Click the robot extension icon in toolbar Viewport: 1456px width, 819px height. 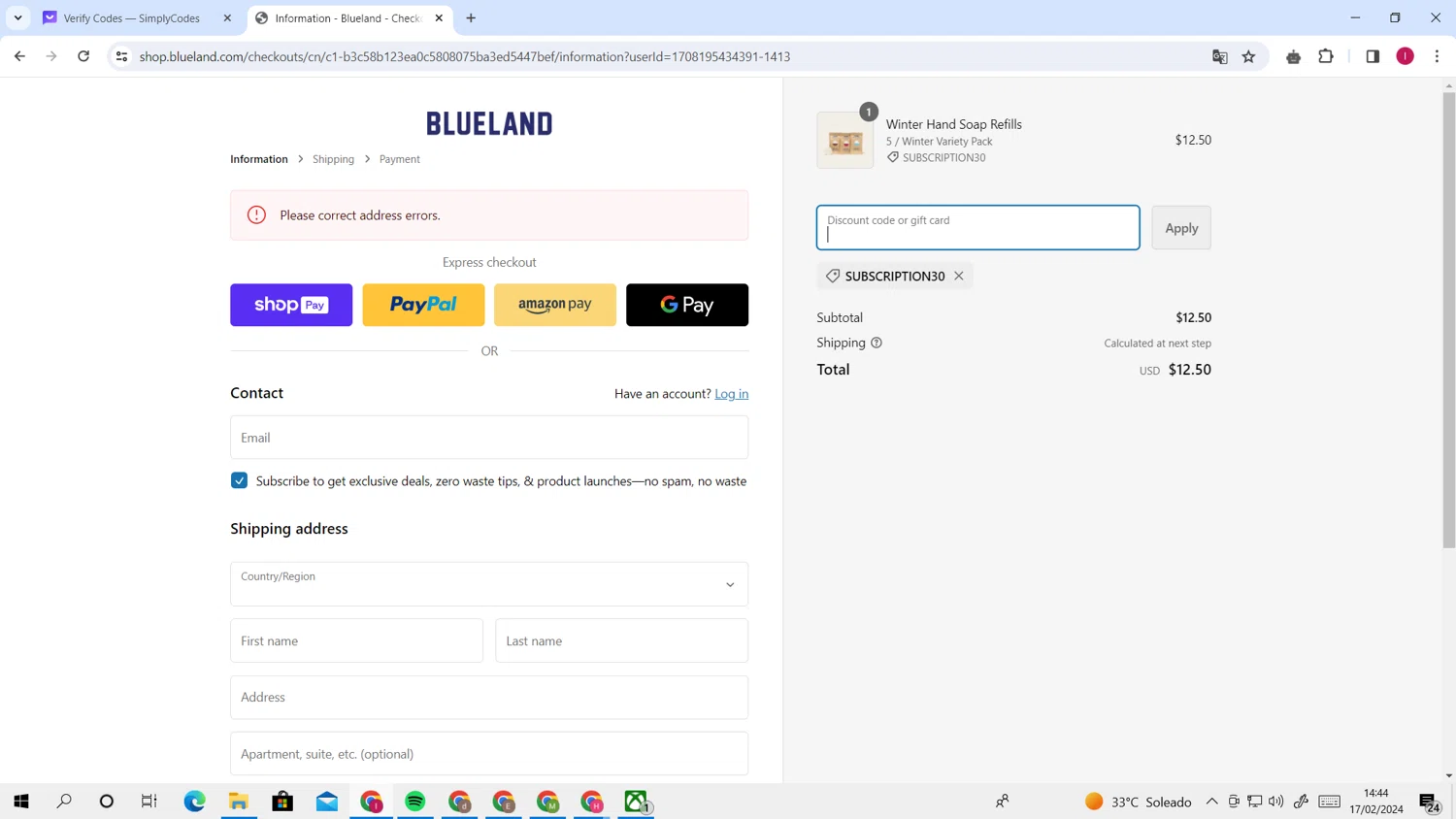click(x=1293, y=56)
